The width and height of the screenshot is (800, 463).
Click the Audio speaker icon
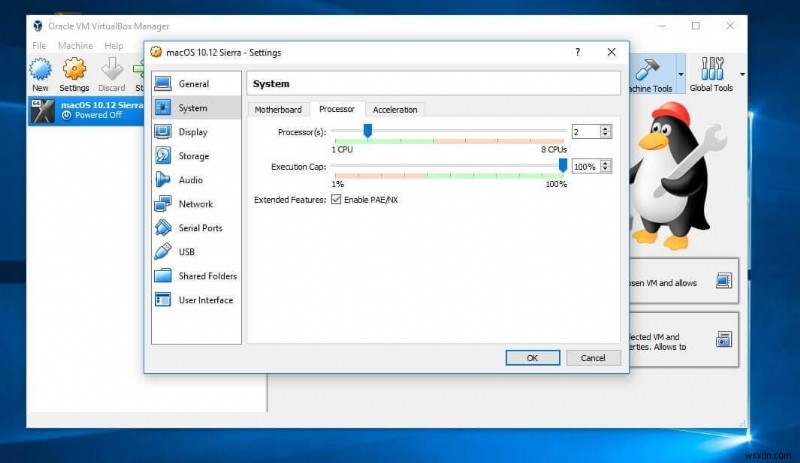tap(163, 180)
